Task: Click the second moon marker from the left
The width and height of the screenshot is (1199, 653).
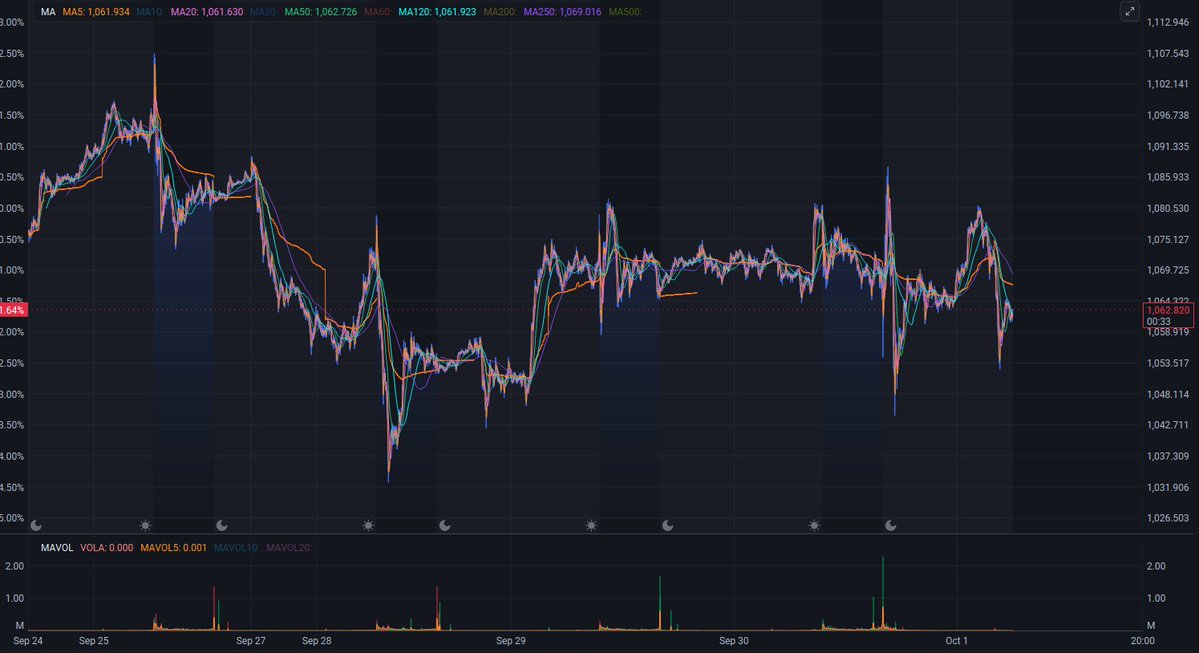Action: point(222,525)
